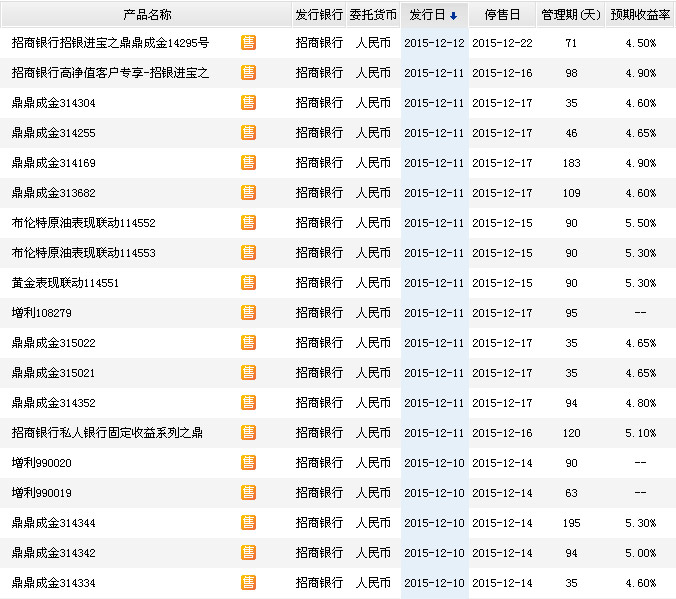Click the 售 icon for 增利990020
Screen dimensions: 676x599
pyautogui.click(x=248, y=463)
